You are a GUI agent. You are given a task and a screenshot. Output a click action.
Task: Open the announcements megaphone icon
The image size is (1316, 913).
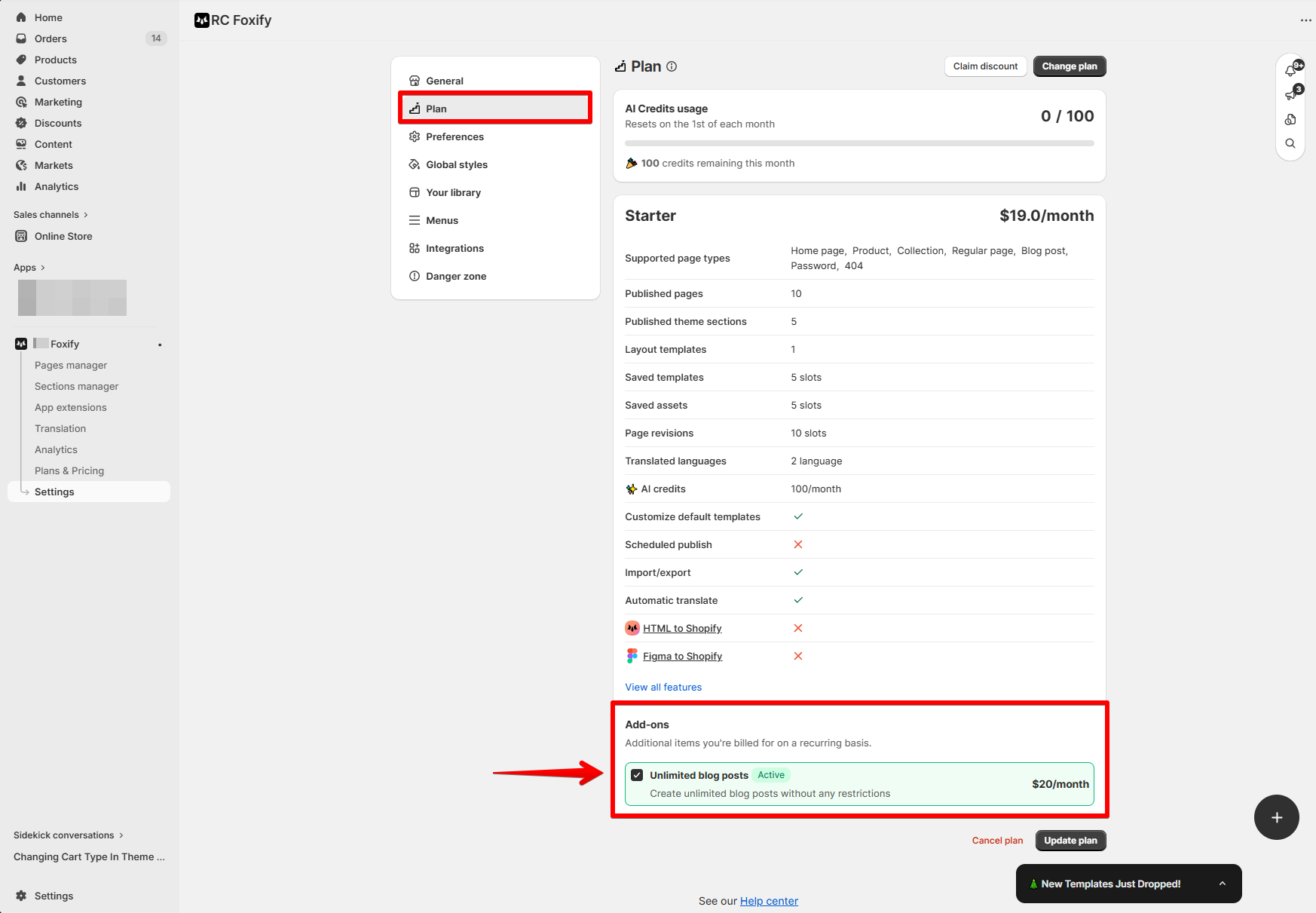point(1290,95)
